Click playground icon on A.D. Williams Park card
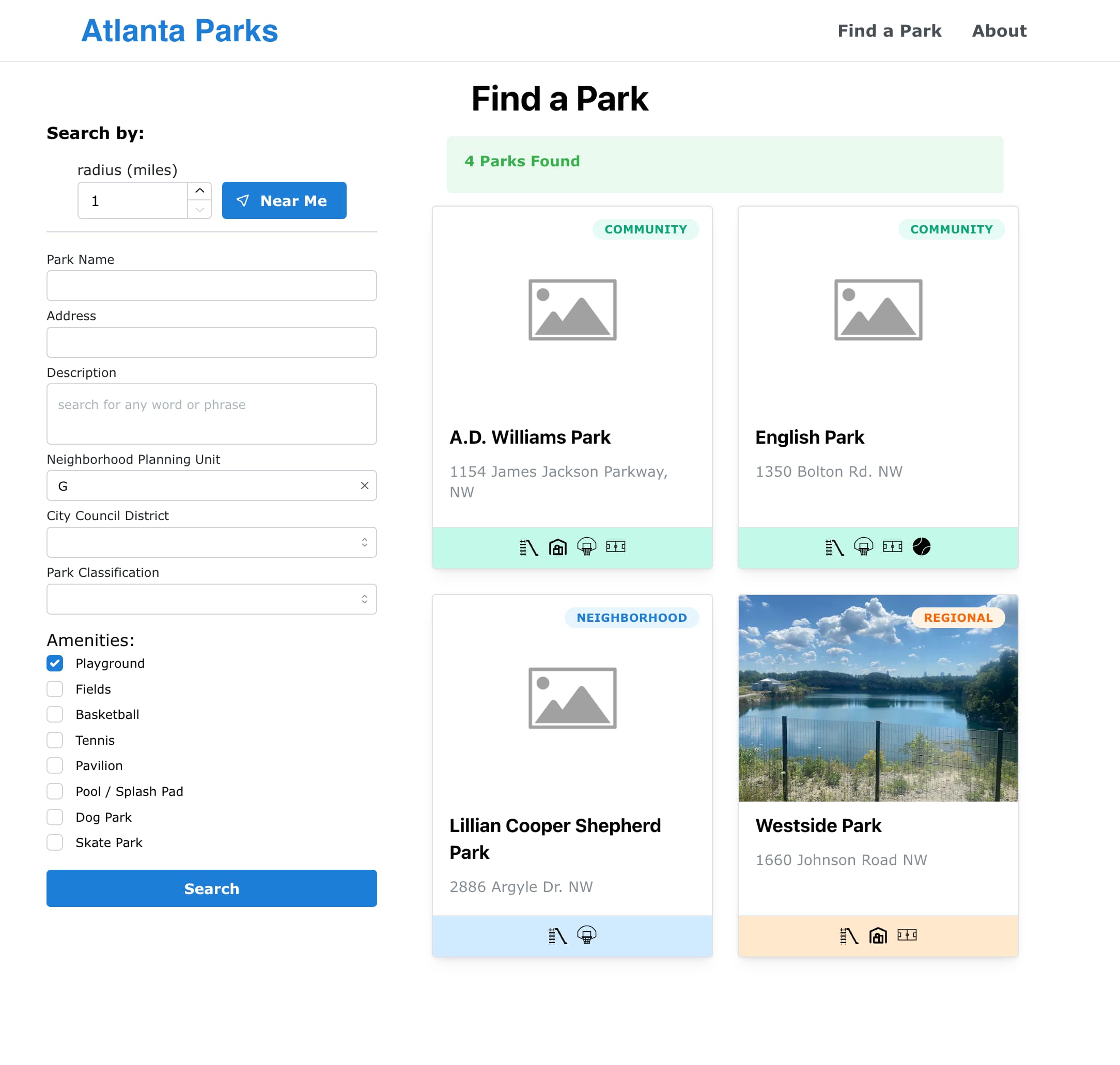 click(528, 546)
